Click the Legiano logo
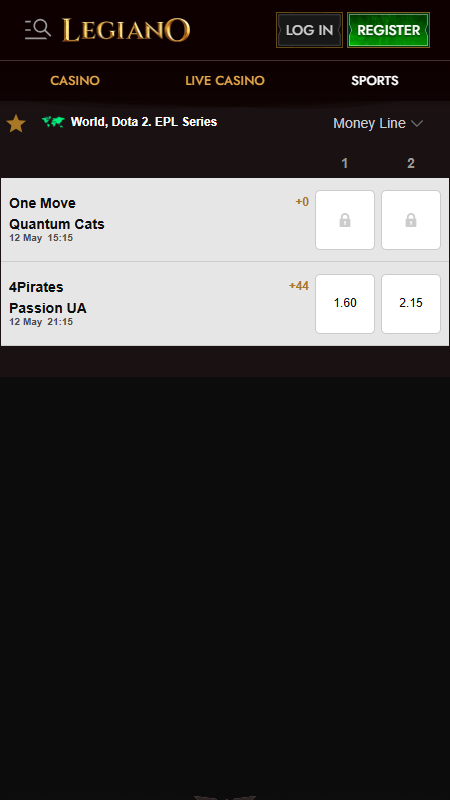 [x=126, y=30]
